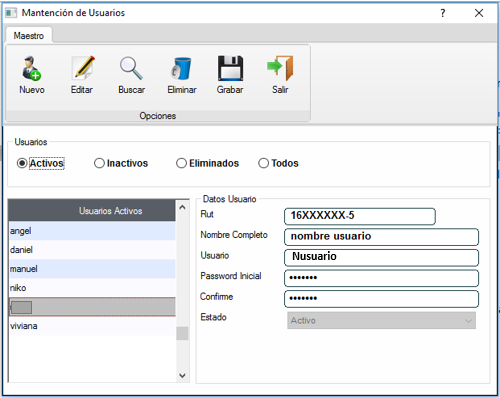The image size is (500, 398).
Task: Select user viviana in list
Action: point(92,326)
